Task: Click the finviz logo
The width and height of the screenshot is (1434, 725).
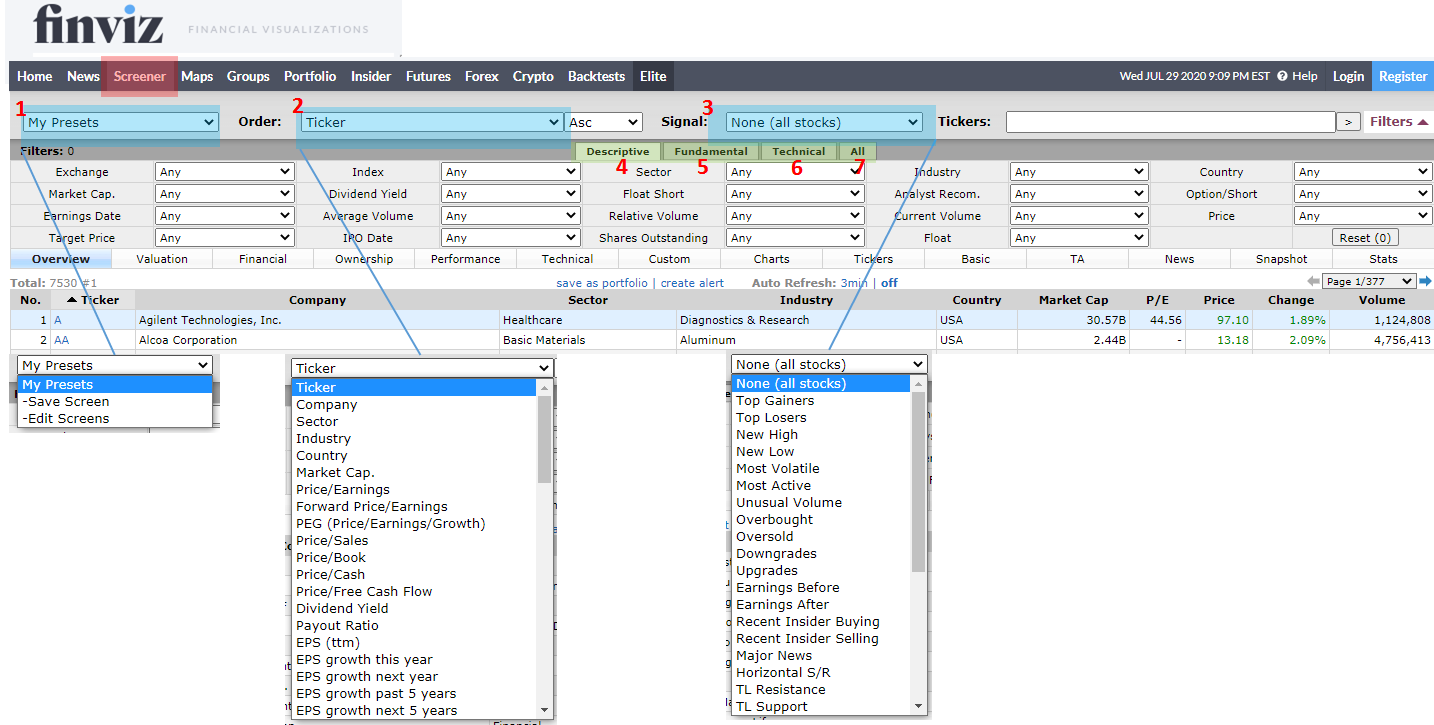Action: (98, 25)
